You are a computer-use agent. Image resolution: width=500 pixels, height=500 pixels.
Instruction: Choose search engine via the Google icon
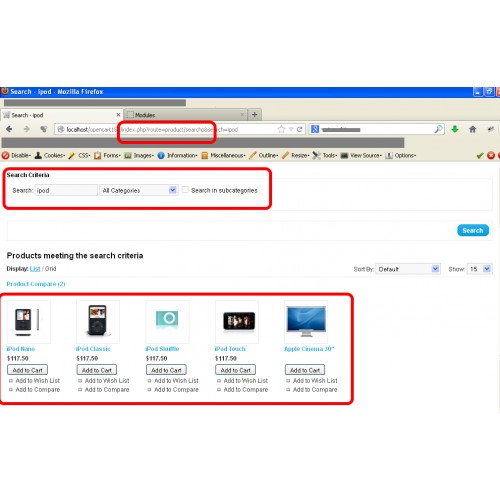tap(315, 129)
